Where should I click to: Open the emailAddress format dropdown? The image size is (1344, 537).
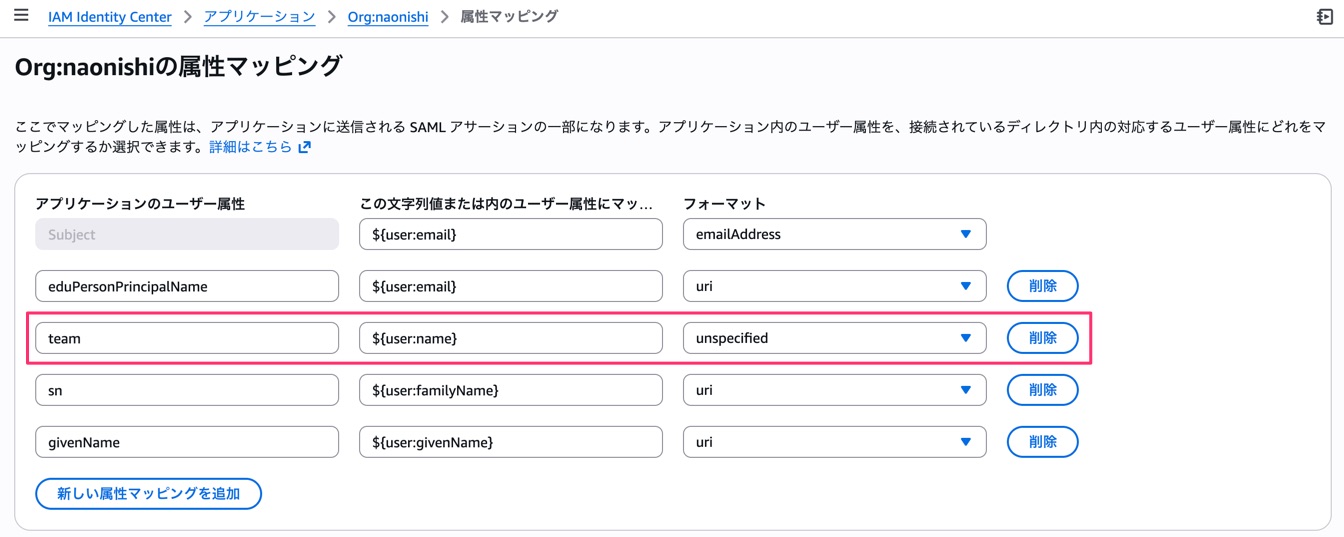click(x=835, y=234)
